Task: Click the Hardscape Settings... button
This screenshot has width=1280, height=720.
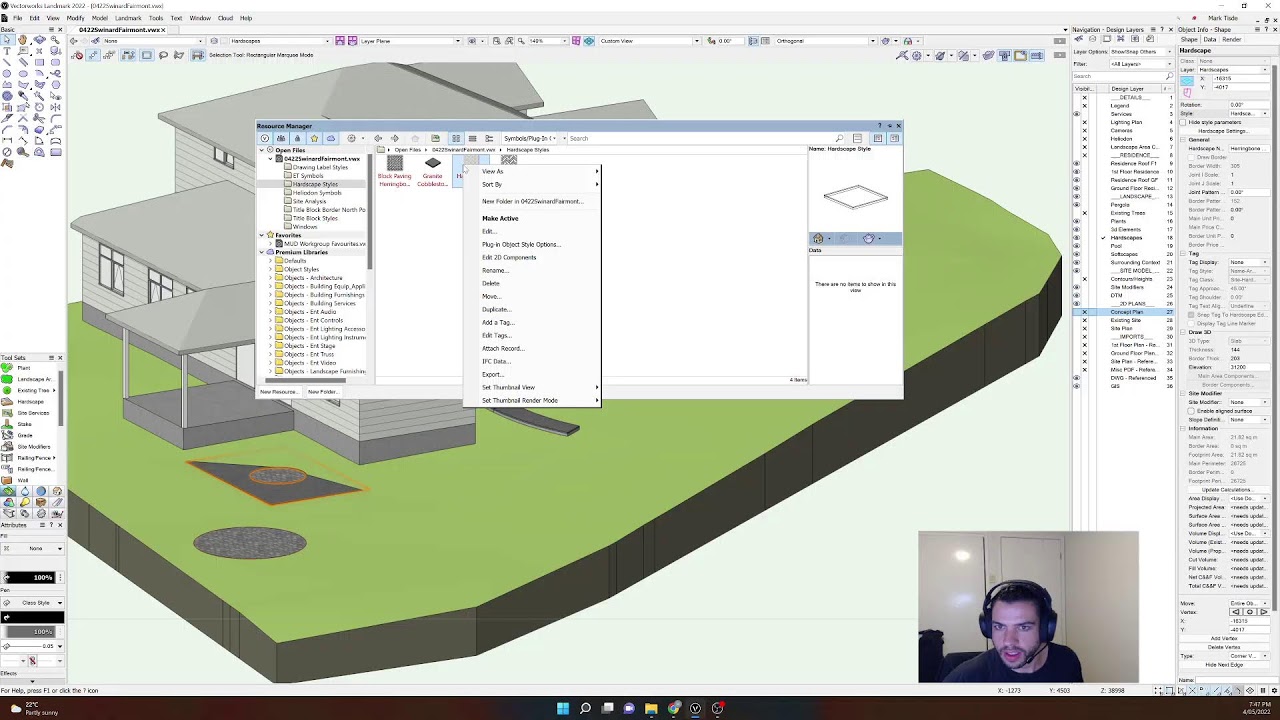Action: (1222, 131)
